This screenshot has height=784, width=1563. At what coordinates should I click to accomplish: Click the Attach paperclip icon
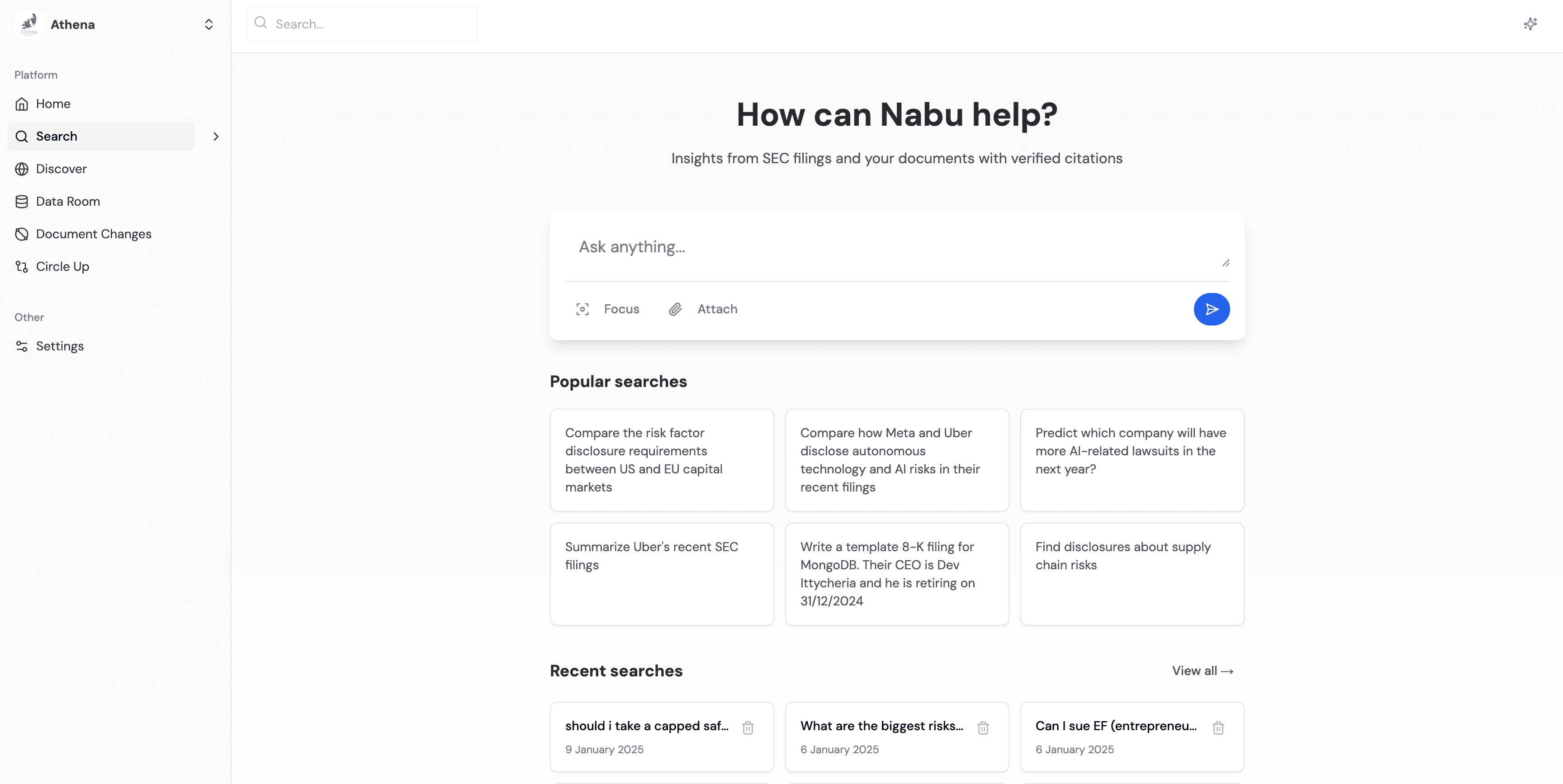pos(675,309)
